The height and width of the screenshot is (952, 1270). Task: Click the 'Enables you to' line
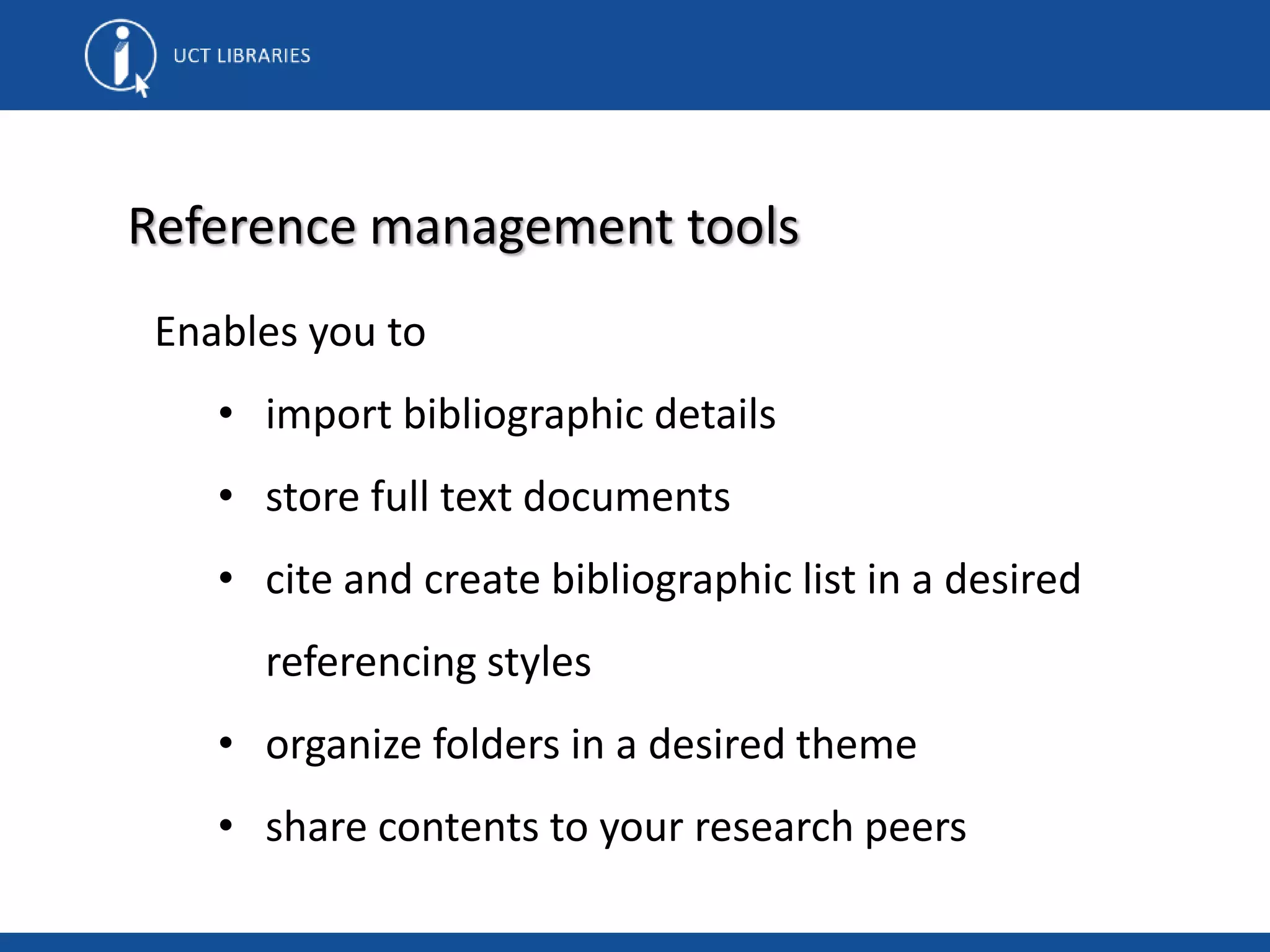pyautogui.click(x=290, y=332)
